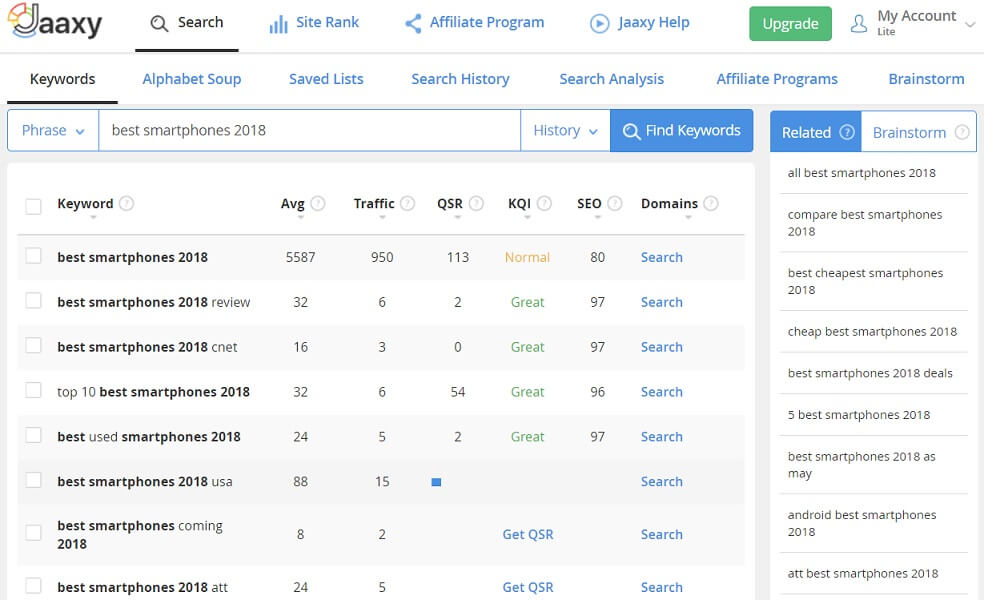
Task: Select related keyword 'compare best smartphones 2018'
Action: (865, 223)
